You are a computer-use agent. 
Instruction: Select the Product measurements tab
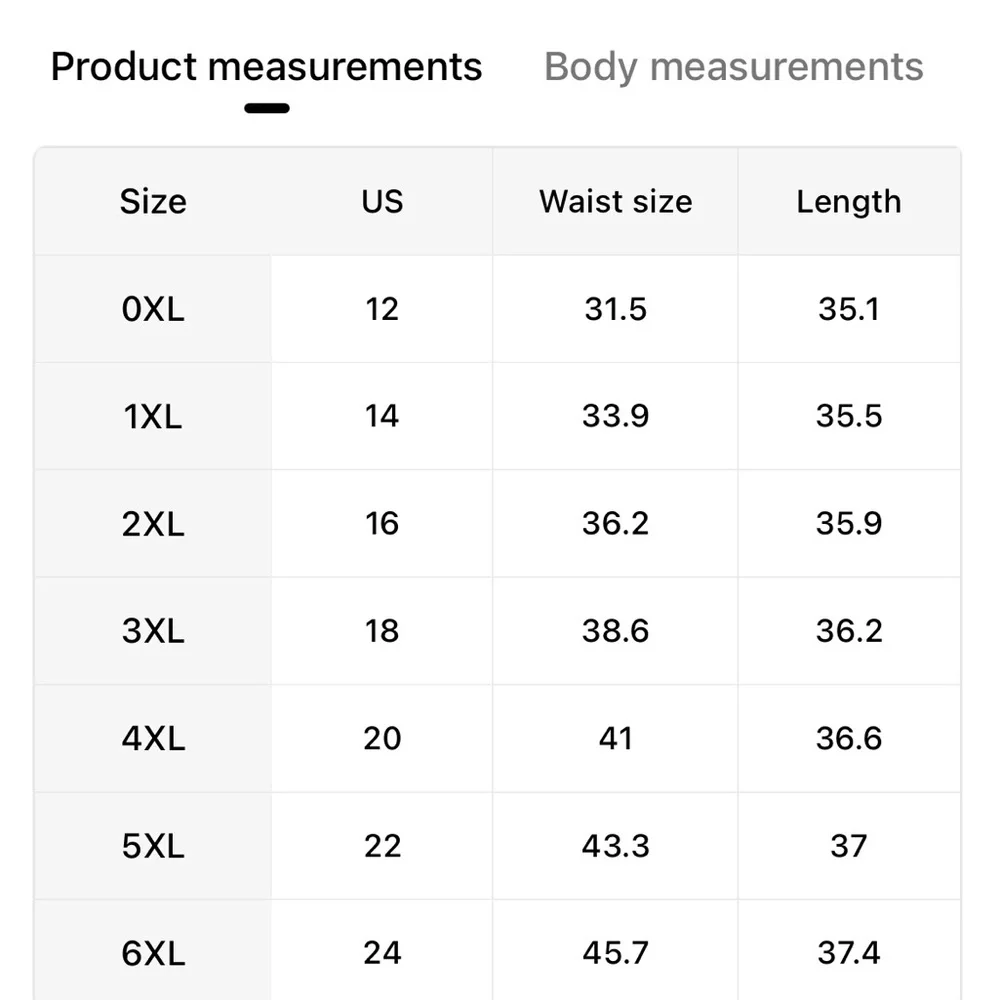(266, 67)
